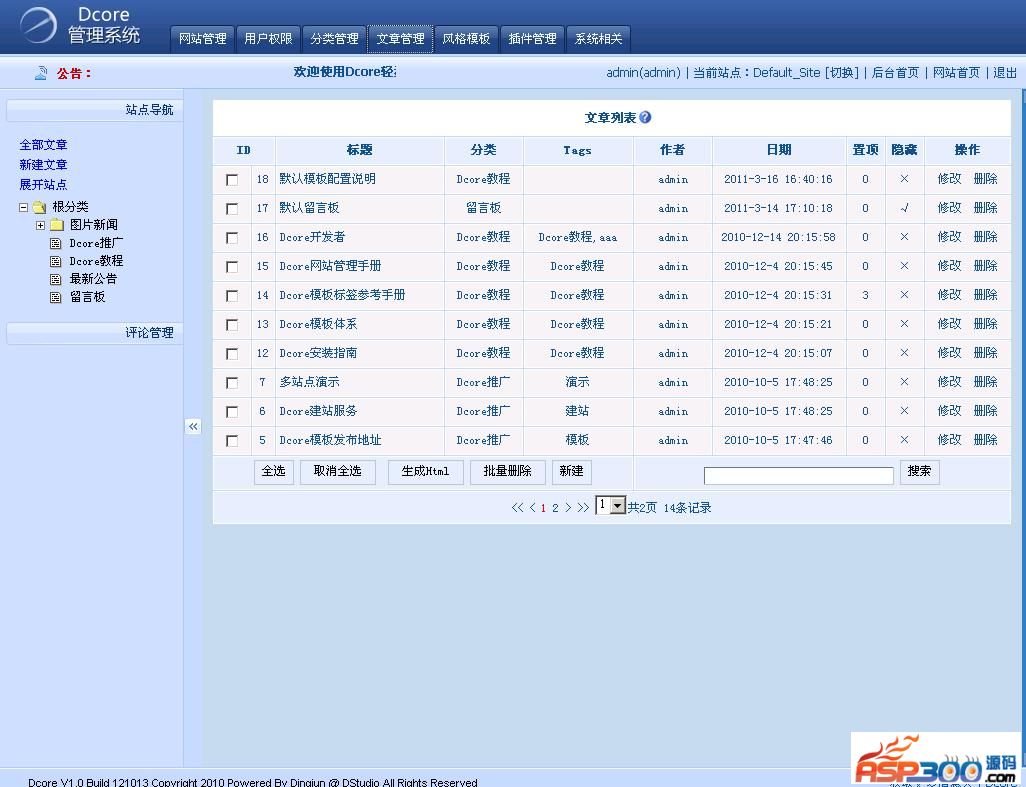Screen dimensions: 1026x787
Task: Click the 日期 column header
Action: pyautogui.click(x=779, y=150)
